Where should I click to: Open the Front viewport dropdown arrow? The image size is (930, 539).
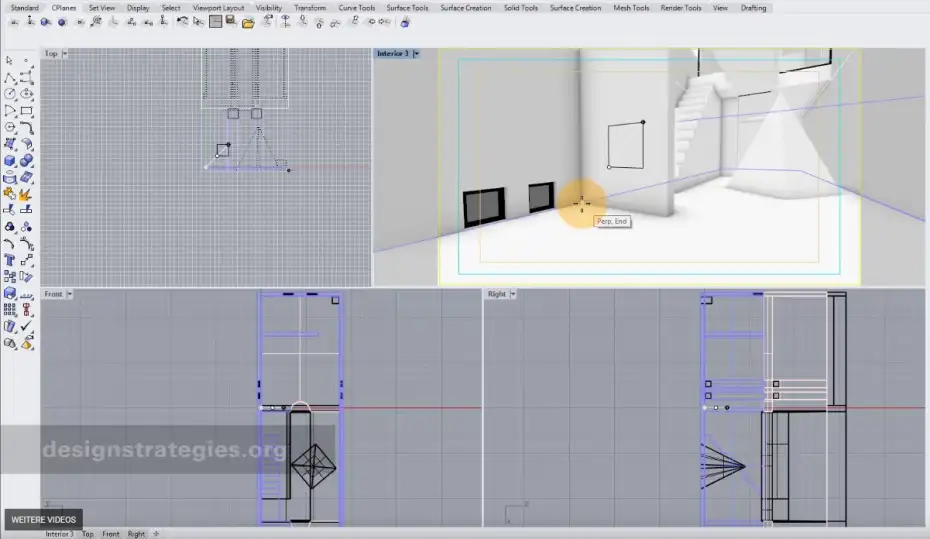click(x=69, y=294)
